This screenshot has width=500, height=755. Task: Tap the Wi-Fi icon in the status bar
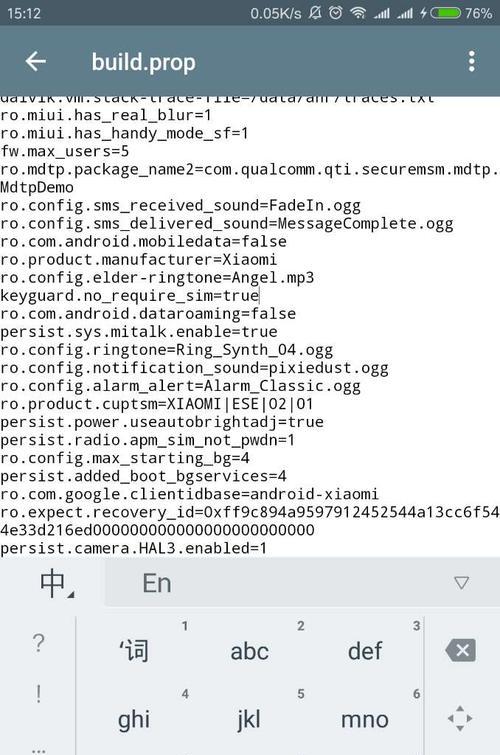[358, 13]
